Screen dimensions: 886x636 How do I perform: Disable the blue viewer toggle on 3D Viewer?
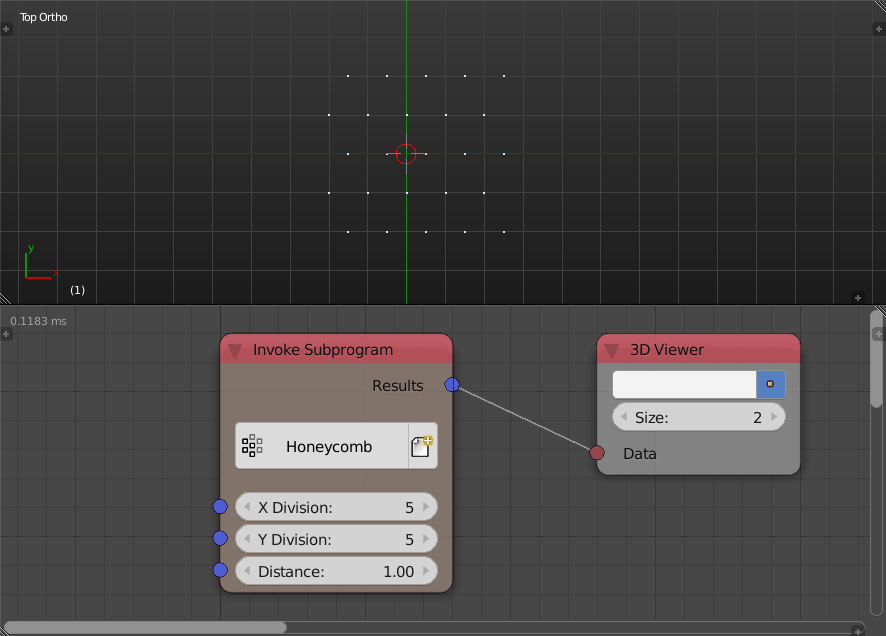point(771,384)
